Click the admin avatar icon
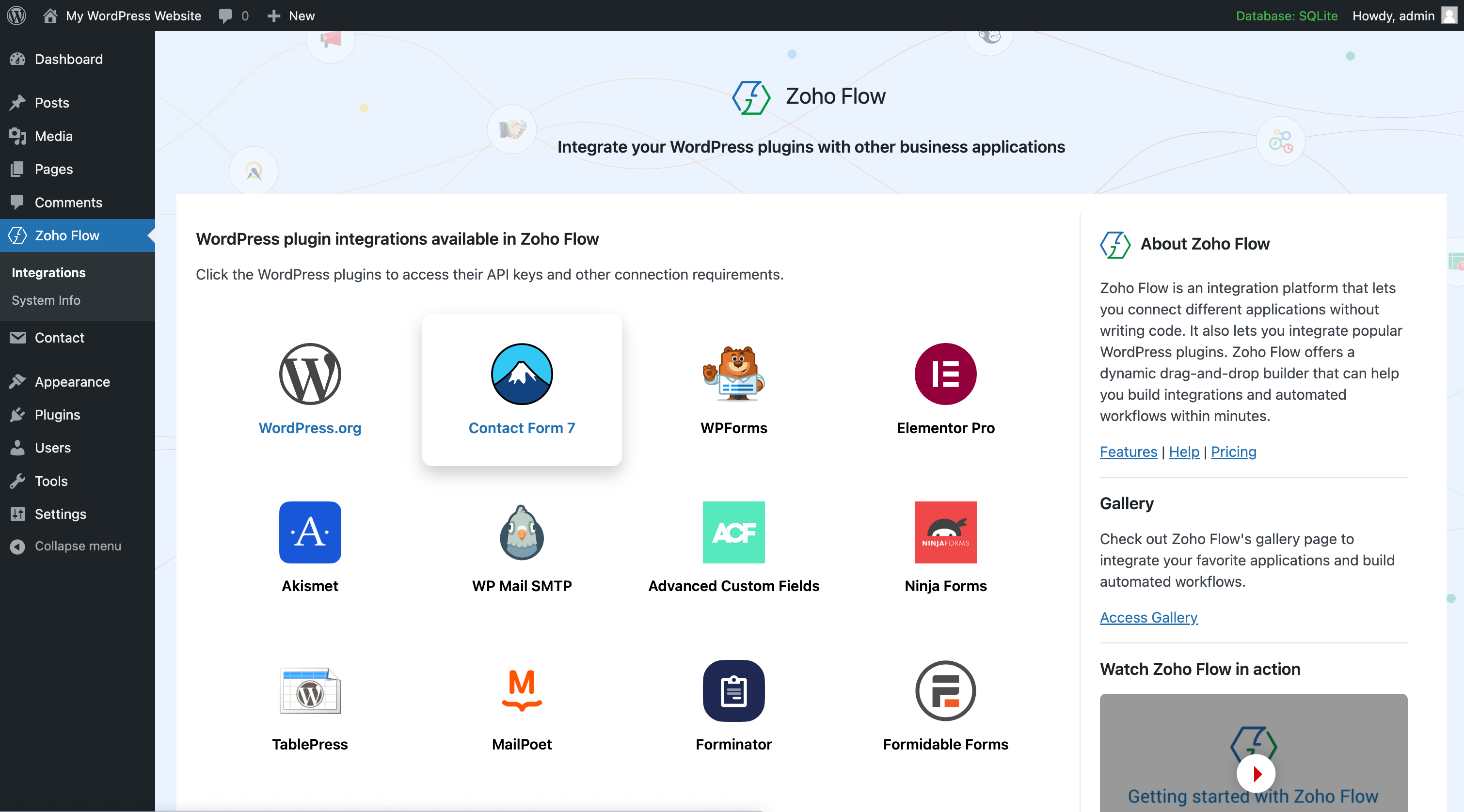Viewport: 1464px width, 812px height. point(1450,16)
